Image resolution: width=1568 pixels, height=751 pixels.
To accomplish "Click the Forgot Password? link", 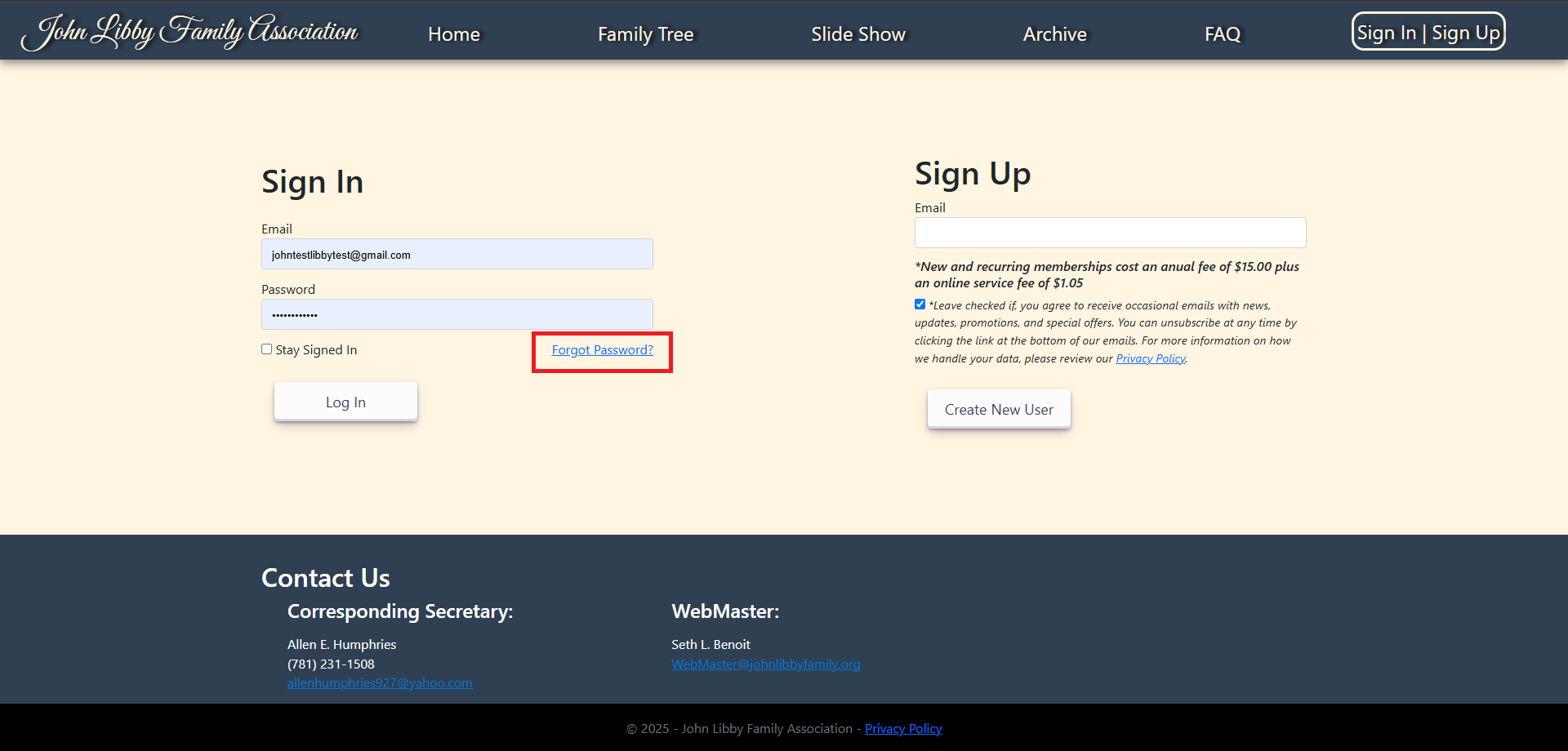I will (603, 350).
